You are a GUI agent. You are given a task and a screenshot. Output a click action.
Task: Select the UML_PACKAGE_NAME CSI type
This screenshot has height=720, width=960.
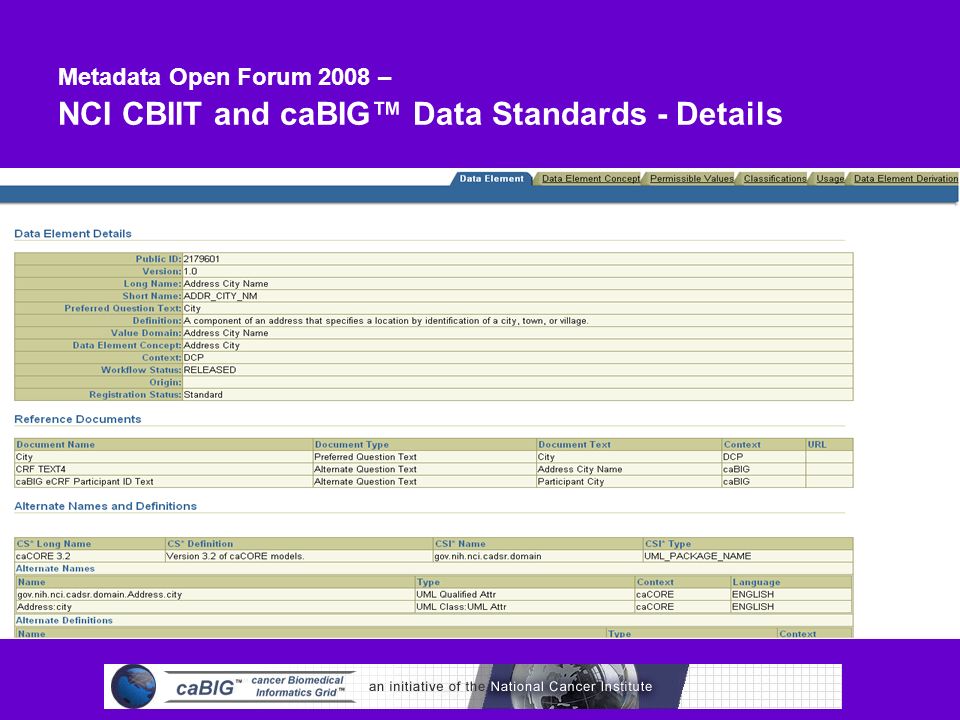(697, 556)
